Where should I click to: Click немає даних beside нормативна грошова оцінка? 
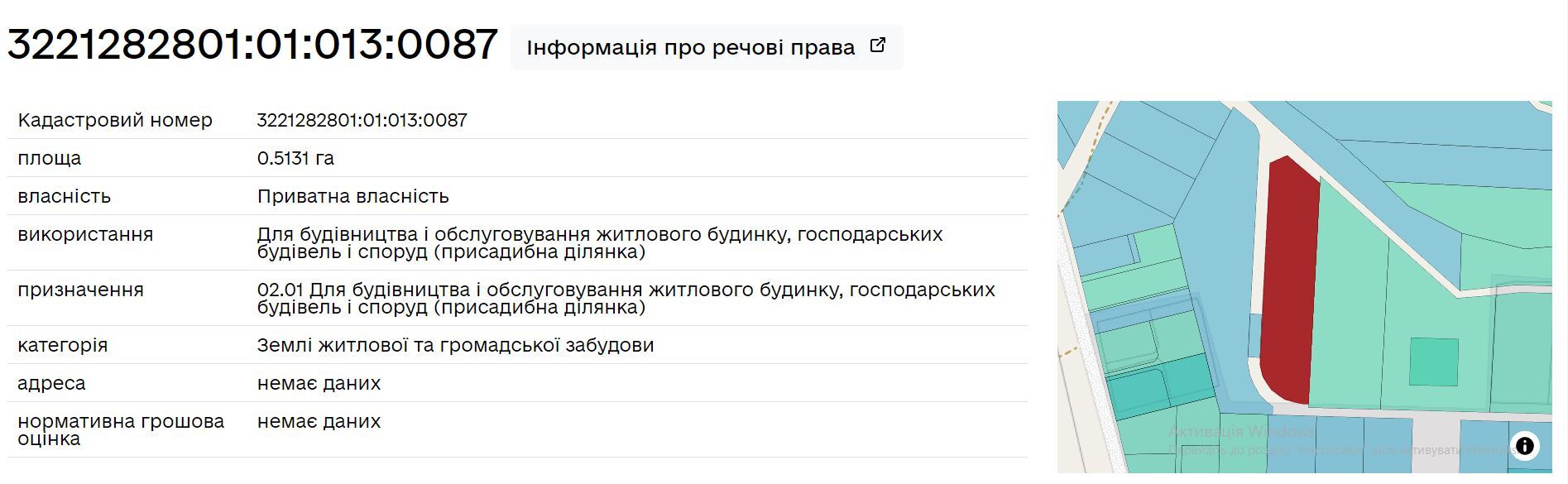point(319,421)
